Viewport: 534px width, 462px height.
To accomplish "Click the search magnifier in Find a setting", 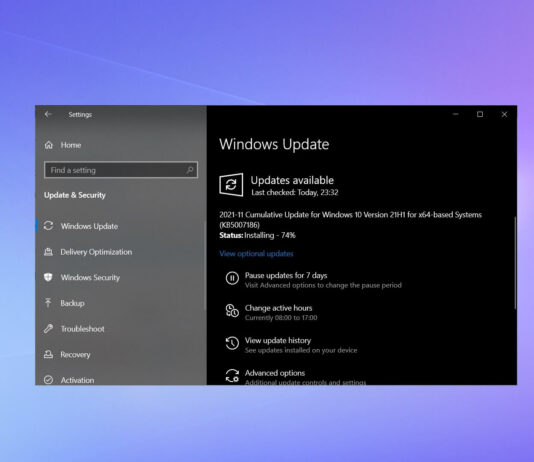I will pyautogui.click(x=190, y=170).
